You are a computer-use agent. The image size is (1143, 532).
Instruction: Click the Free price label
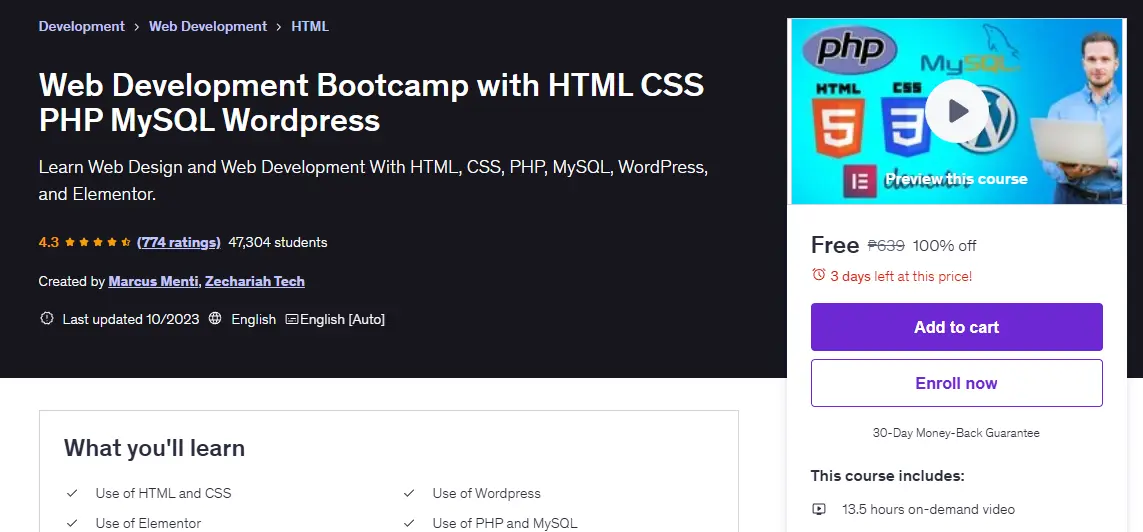coord(835,245)
